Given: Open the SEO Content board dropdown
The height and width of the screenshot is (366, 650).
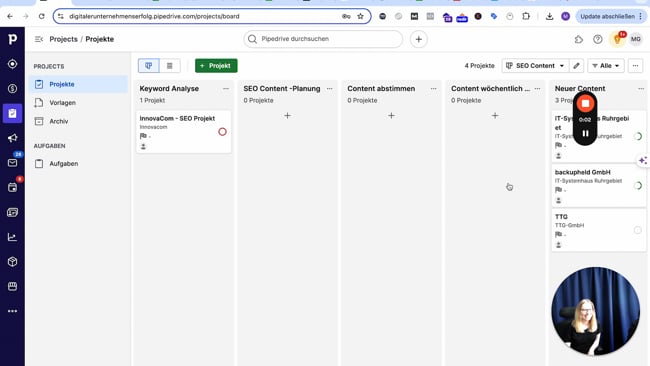Looking at the screenshot, I should (x=535, y=65).
